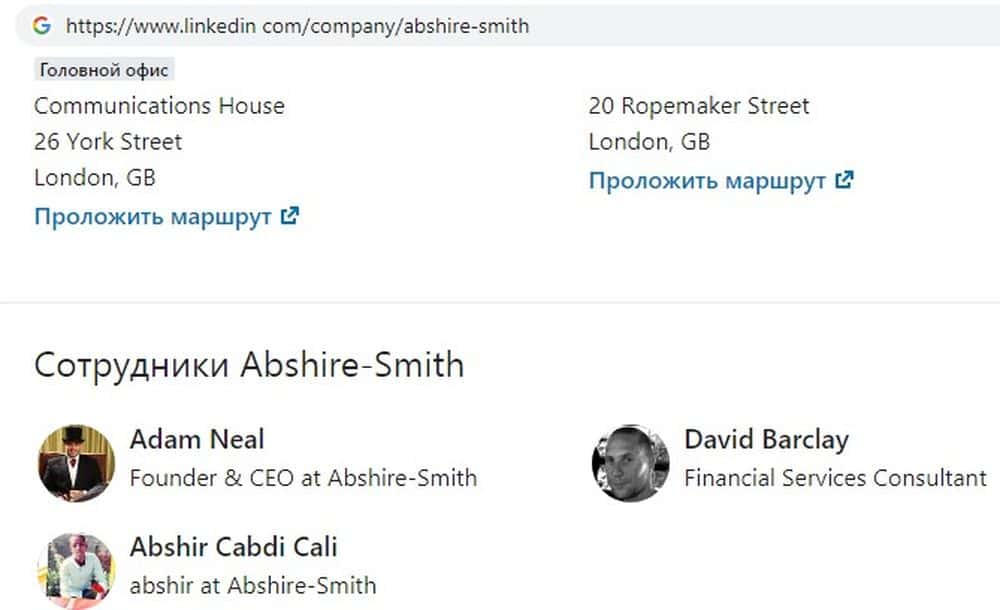Select the Adam Neal name link
The image size is (1000, 610).
[x=197, y=439]
